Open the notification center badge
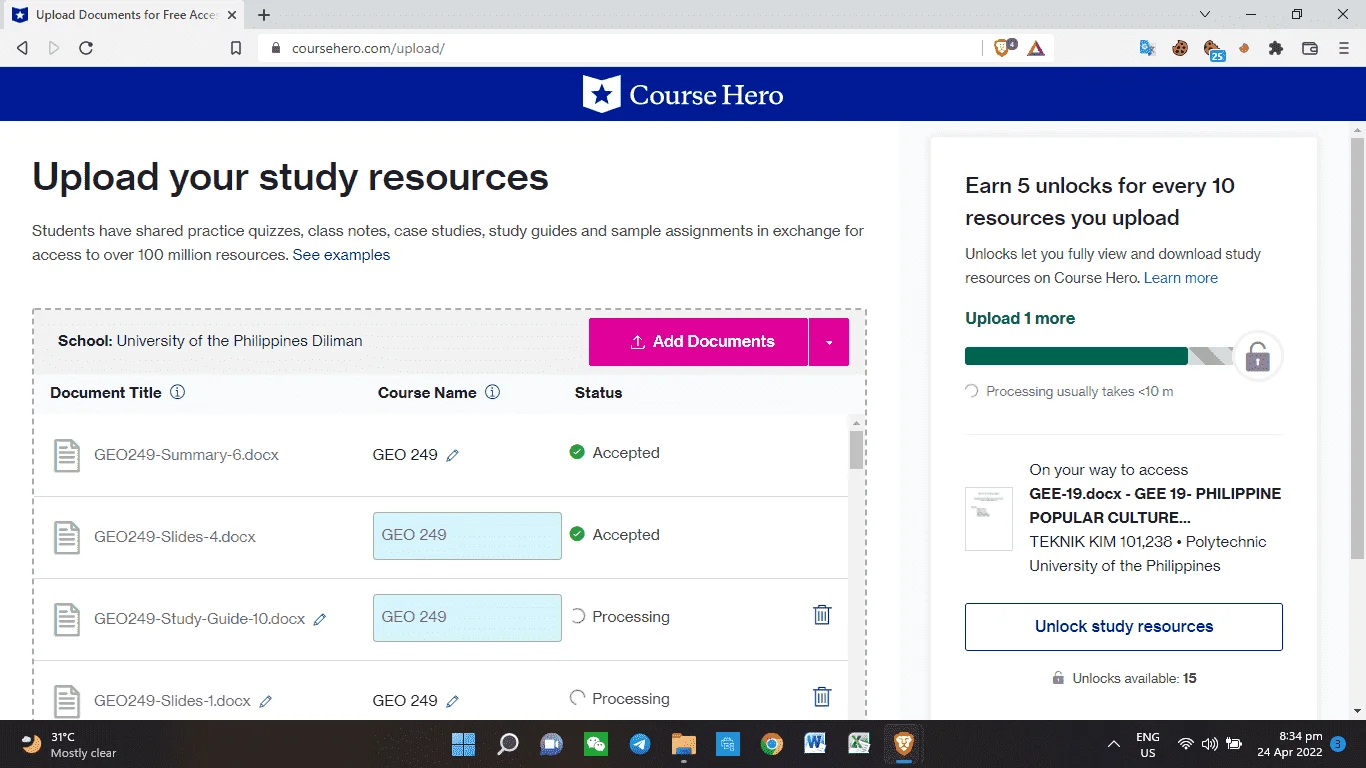1366x768 pixels. [1338, 744]
